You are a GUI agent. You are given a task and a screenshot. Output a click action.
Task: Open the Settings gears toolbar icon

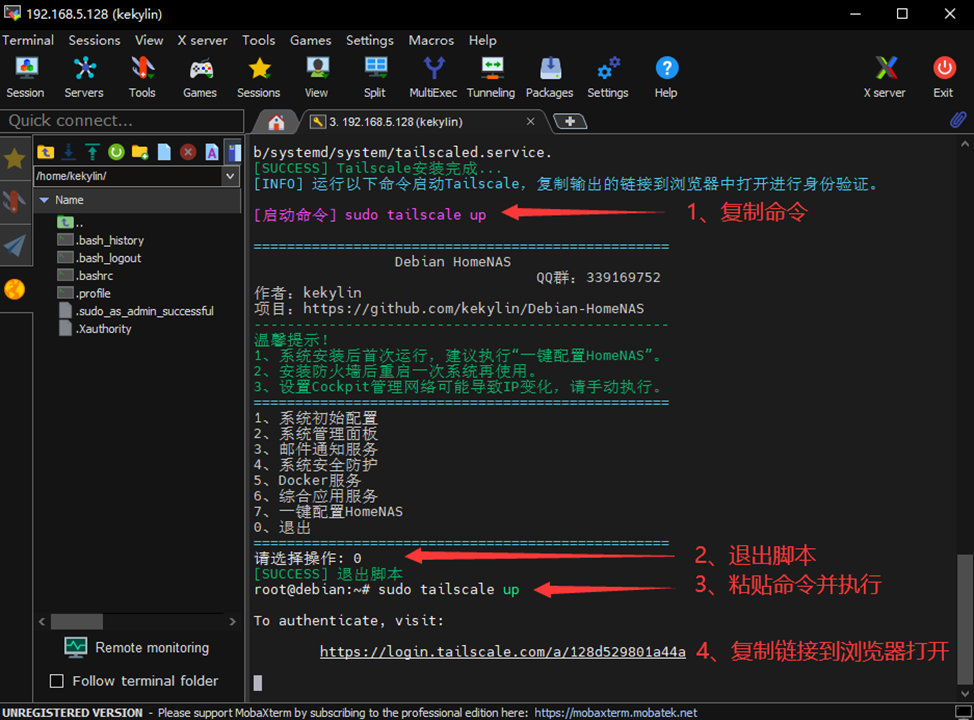(x=608, y=77)
